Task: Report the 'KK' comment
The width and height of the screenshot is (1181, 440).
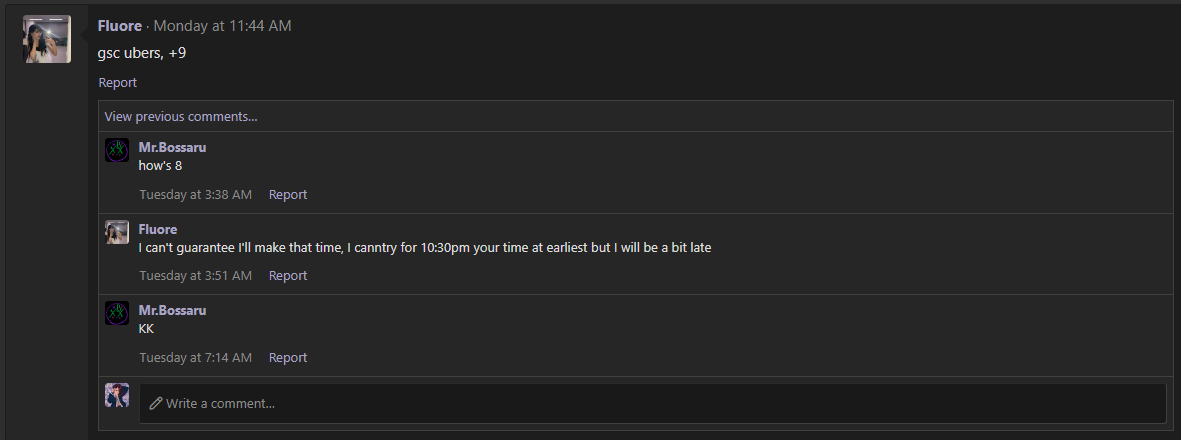Action: click(x=288, y=358)
